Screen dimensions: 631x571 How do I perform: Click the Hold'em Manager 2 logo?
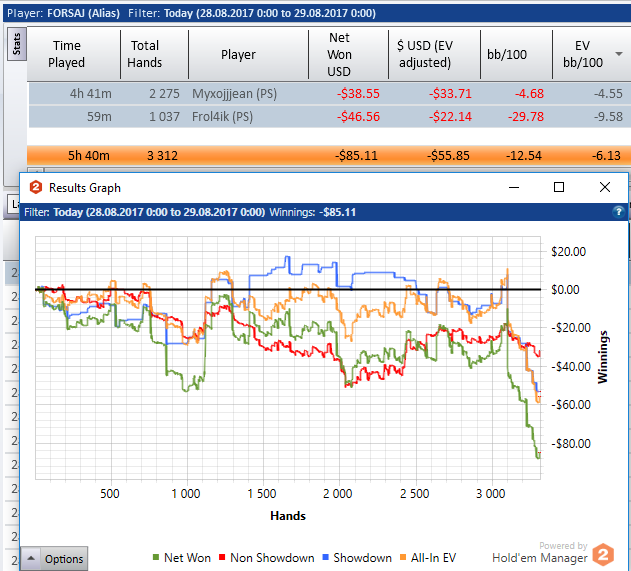(x=604, y=554)
